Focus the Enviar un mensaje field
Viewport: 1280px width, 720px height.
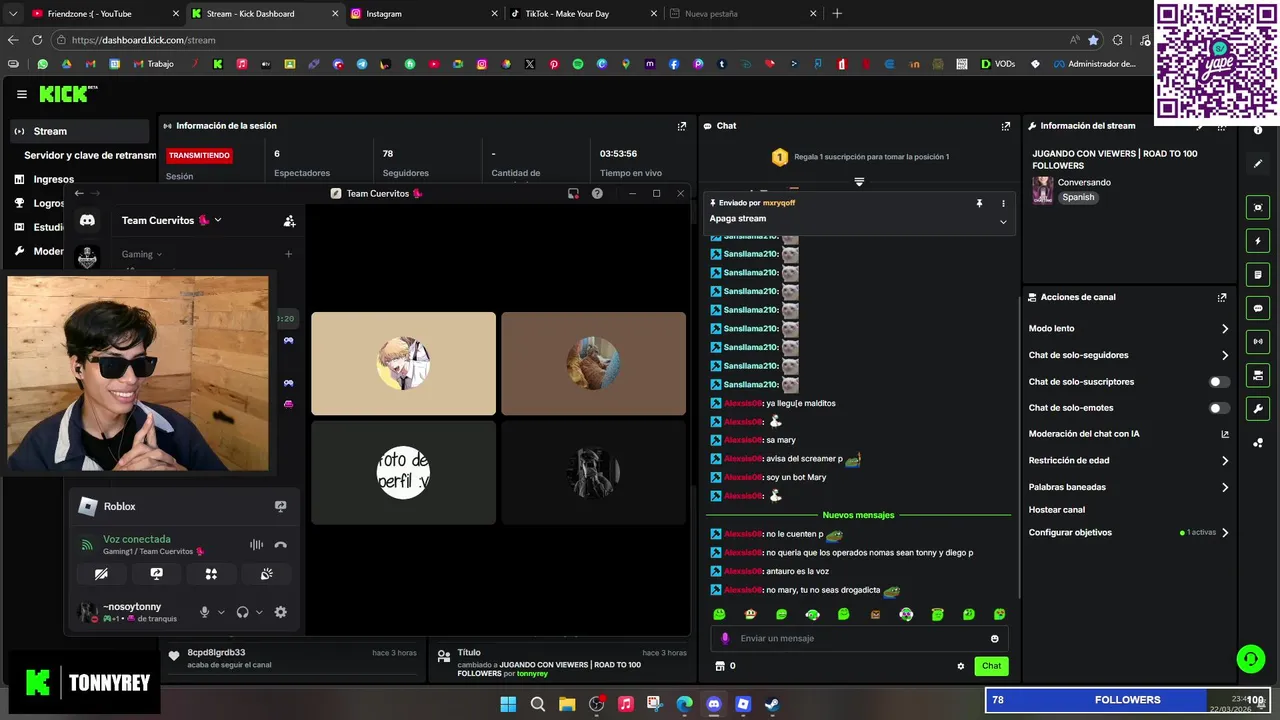point(859,638)
